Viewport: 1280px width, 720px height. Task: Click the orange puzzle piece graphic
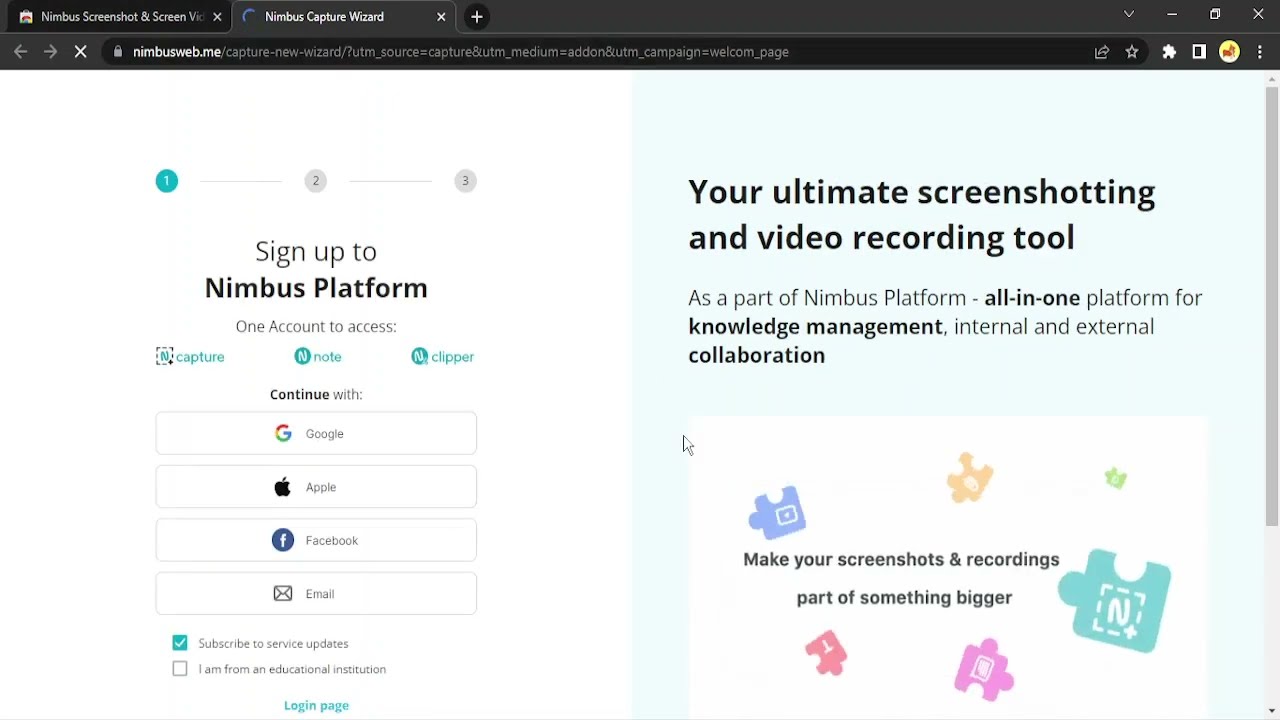tap(970, 478)
